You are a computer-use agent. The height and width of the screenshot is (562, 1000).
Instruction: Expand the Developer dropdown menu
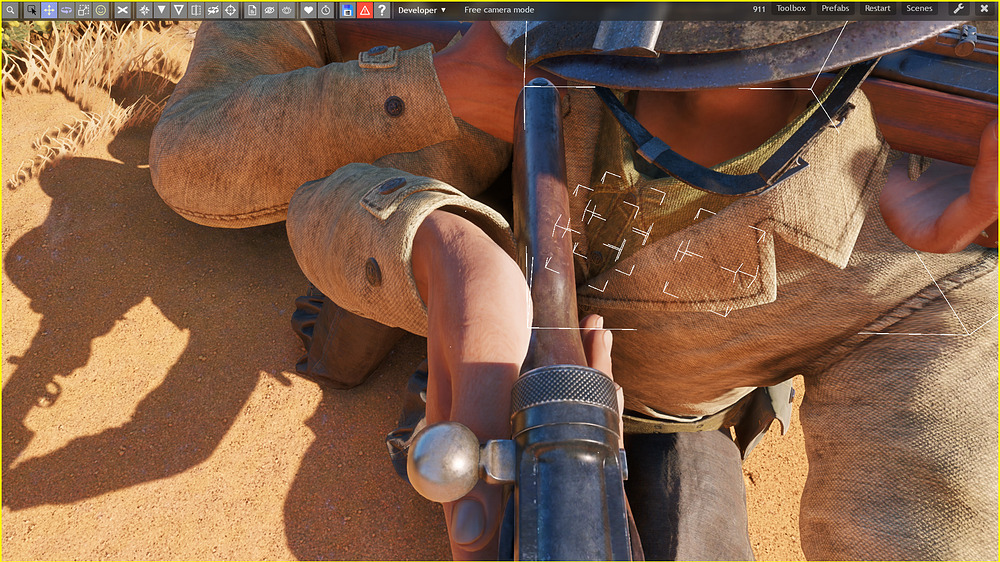(422, 10)
